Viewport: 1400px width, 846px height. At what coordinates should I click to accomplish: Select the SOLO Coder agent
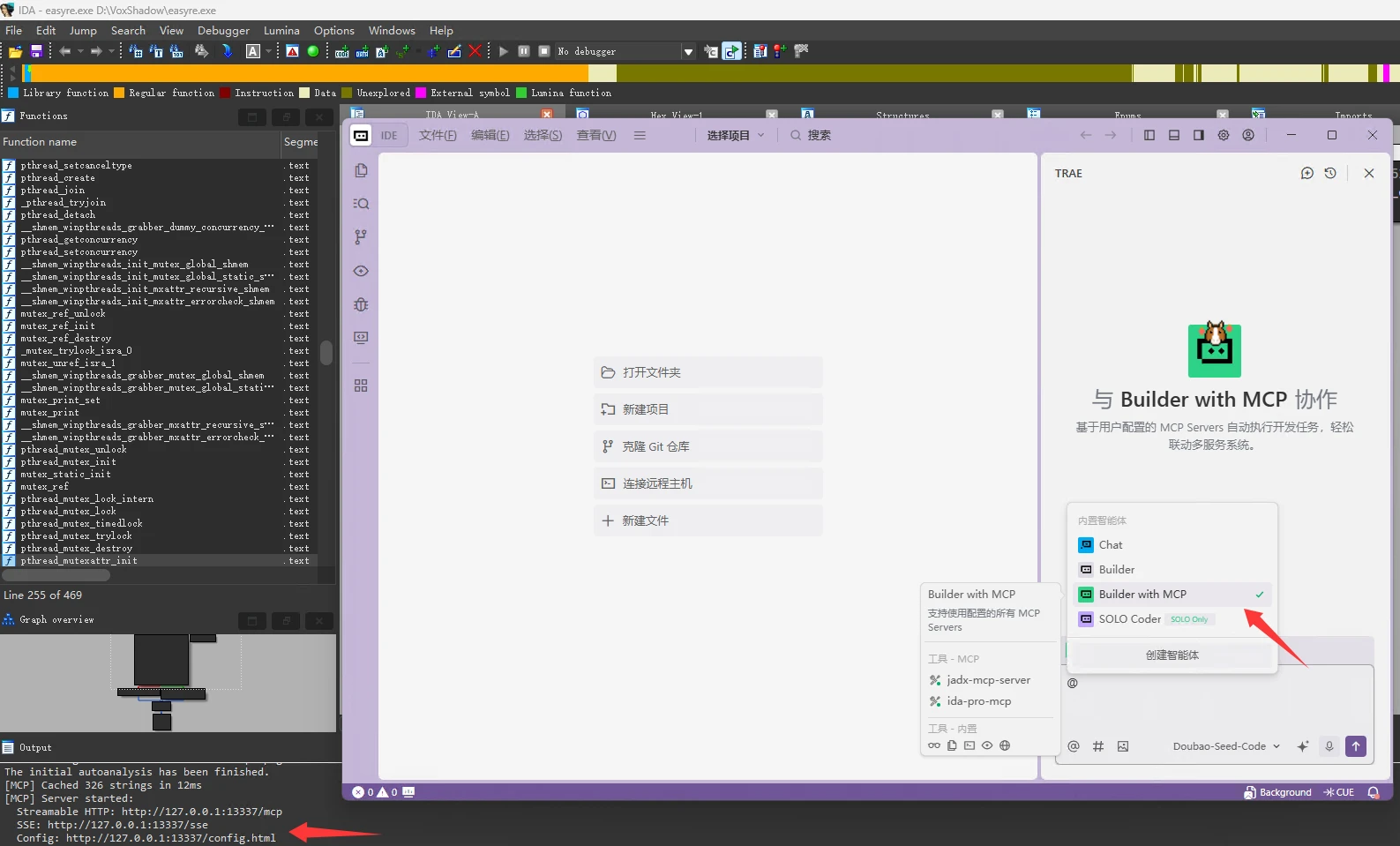(x=1172, y=619)
